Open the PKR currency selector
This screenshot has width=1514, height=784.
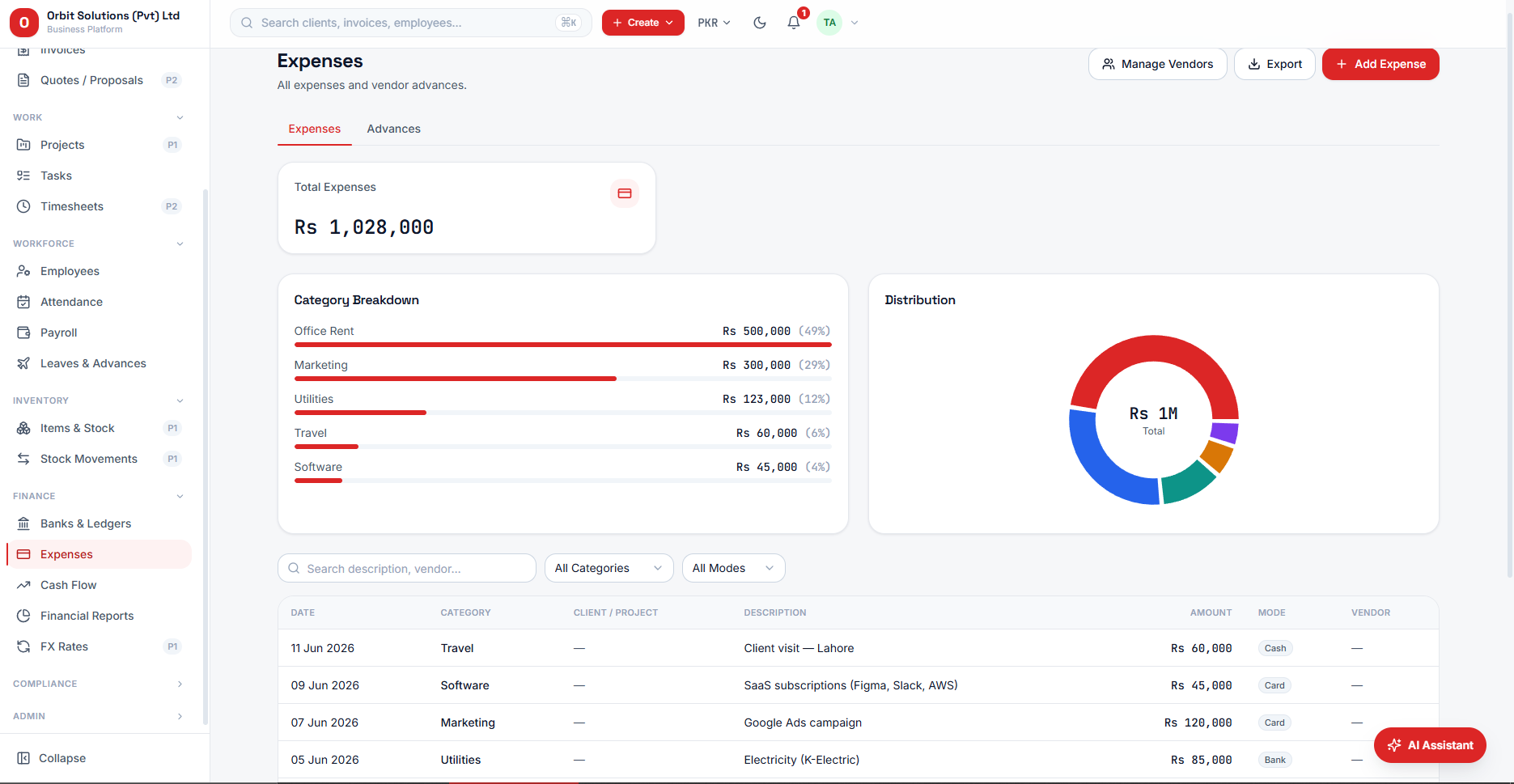click(714, 23)
